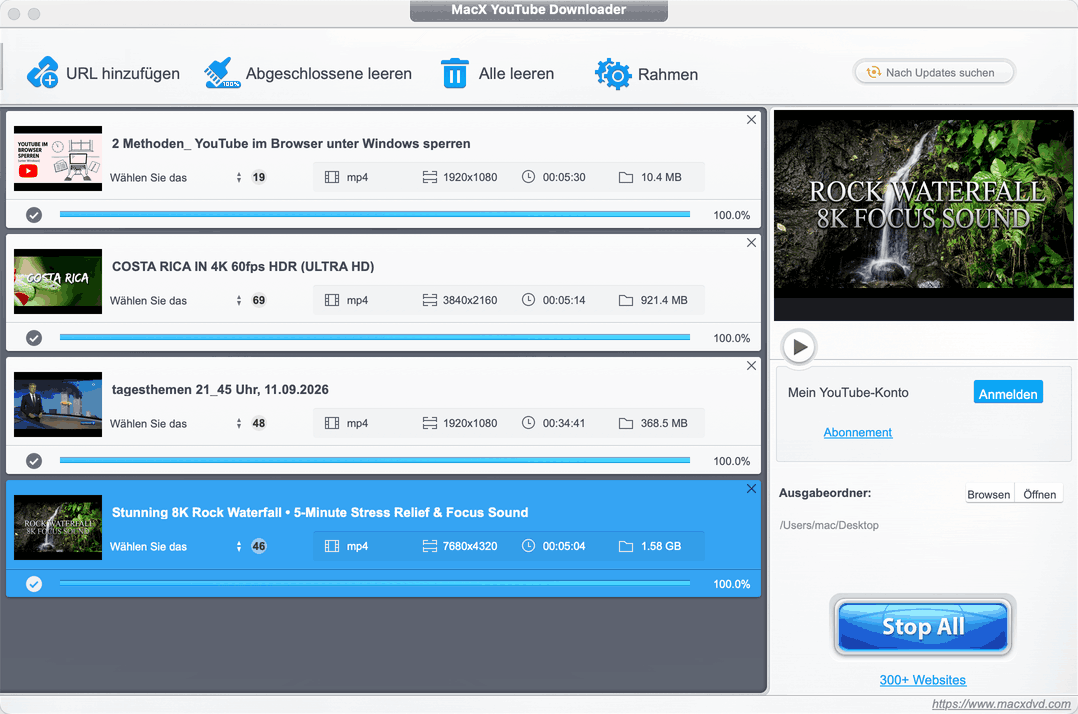Open the https://www.macxdvd.com link
Viewport: 1078px width, 714px height.
coord(1001,704)
